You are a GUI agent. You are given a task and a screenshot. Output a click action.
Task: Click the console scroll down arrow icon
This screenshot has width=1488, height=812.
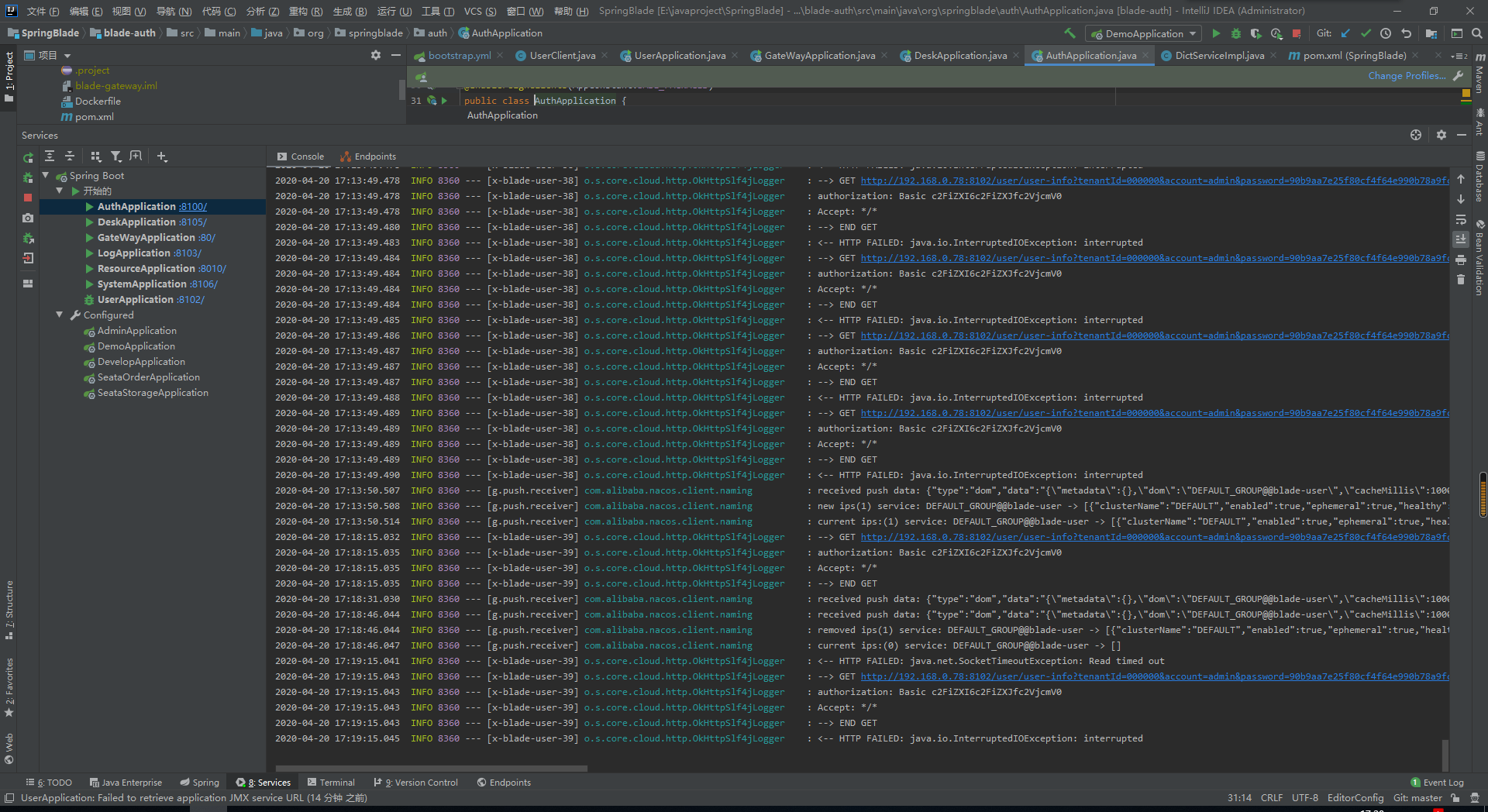[x=1461, y=199]
